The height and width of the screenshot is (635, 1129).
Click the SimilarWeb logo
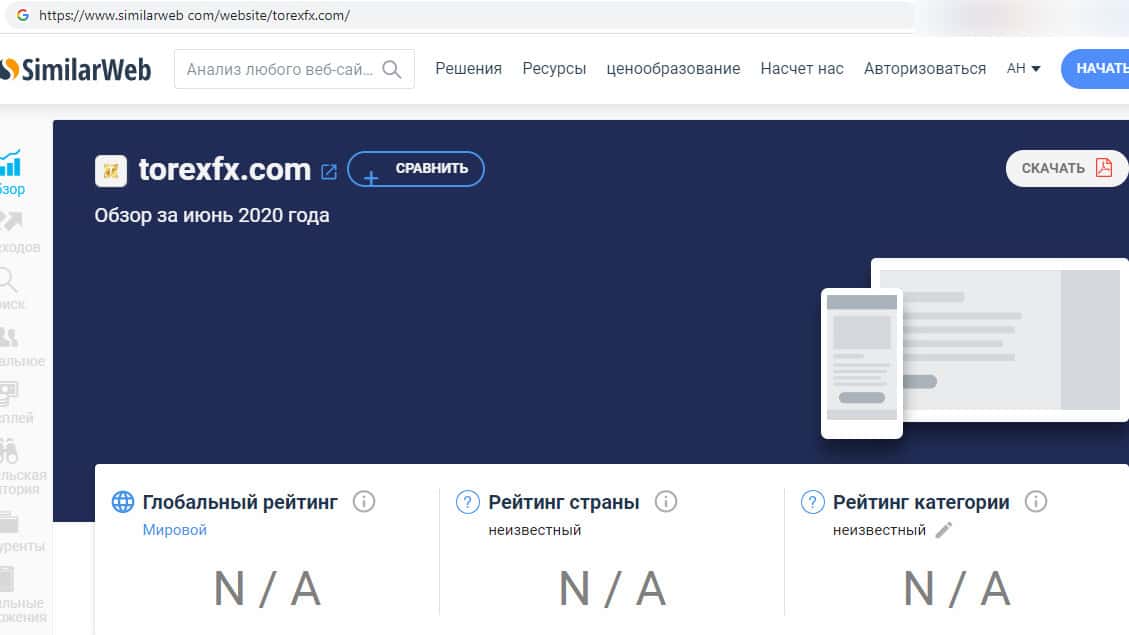[76, 70]
